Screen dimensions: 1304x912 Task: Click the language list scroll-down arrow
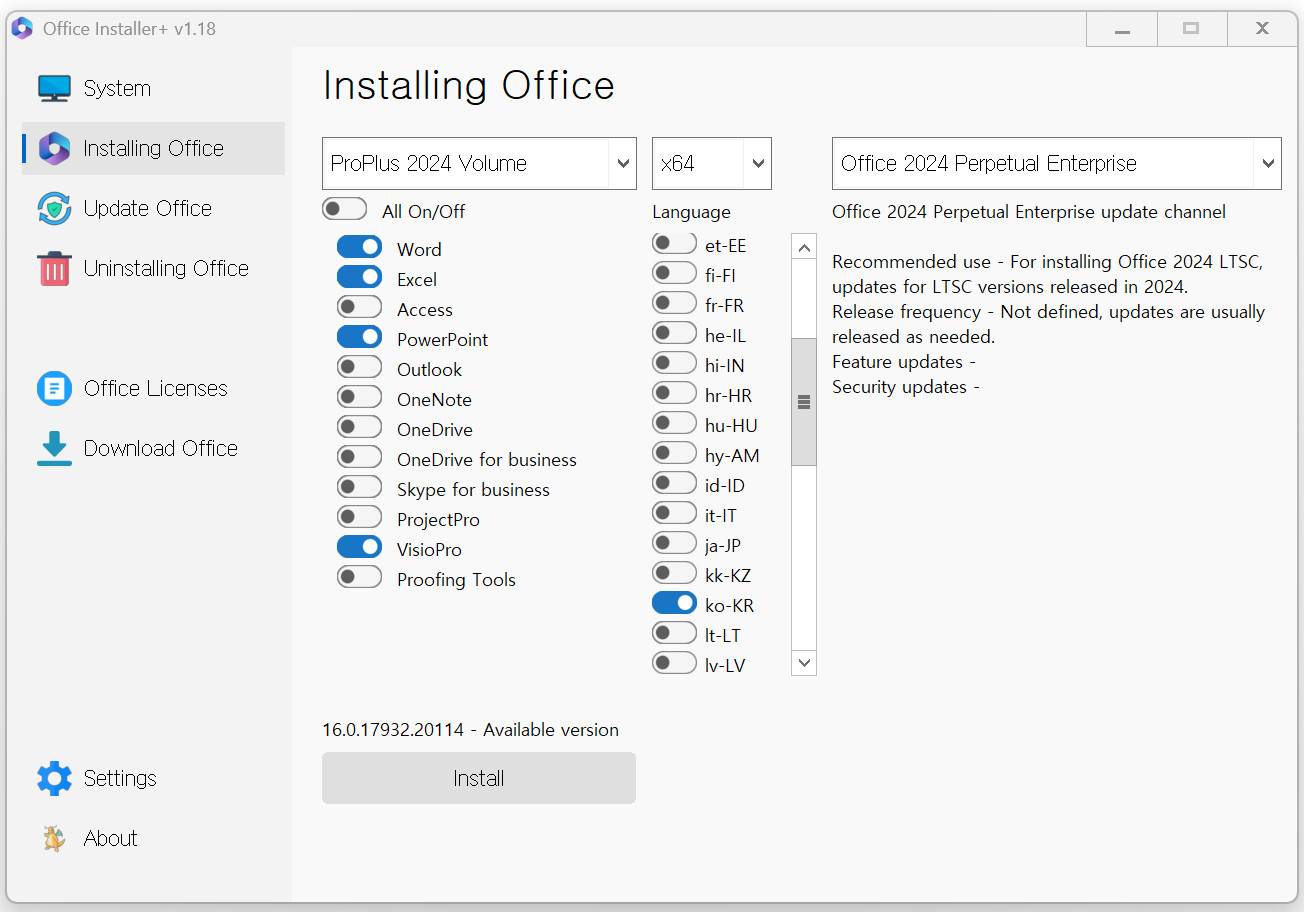pos(804,662)
